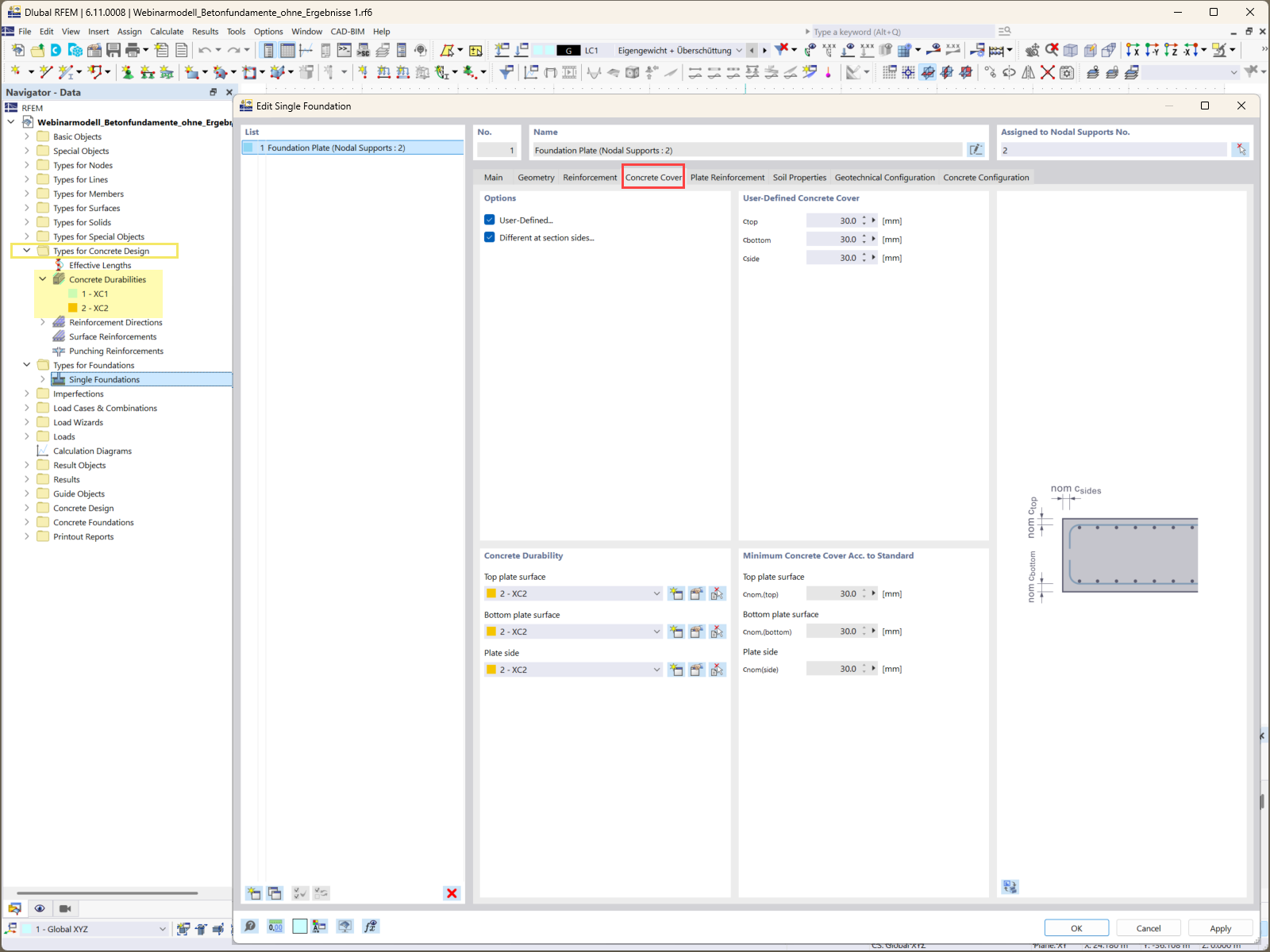Remove the foundation using the red X icon
1270x952 pixels.
point(451,893)
